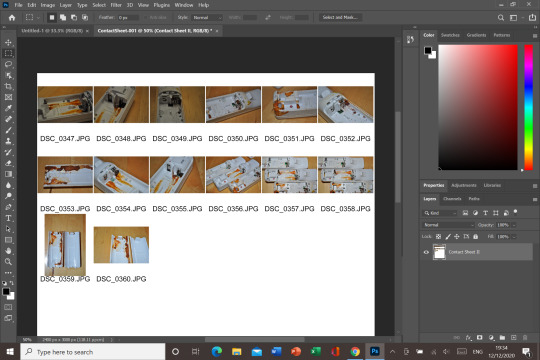The image size is (540, 360).
Task: Toggle lock image pixels
Action: pyautogui.click(x=448, y=237)
